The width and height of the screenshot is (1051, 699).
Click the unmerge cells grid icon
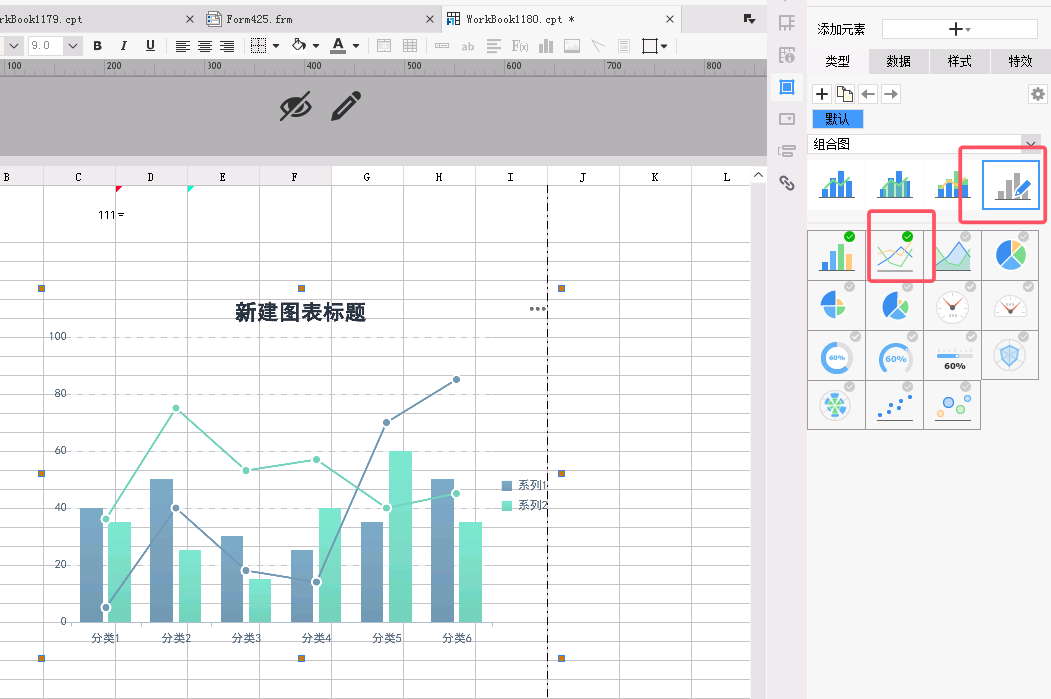(410, 46)
